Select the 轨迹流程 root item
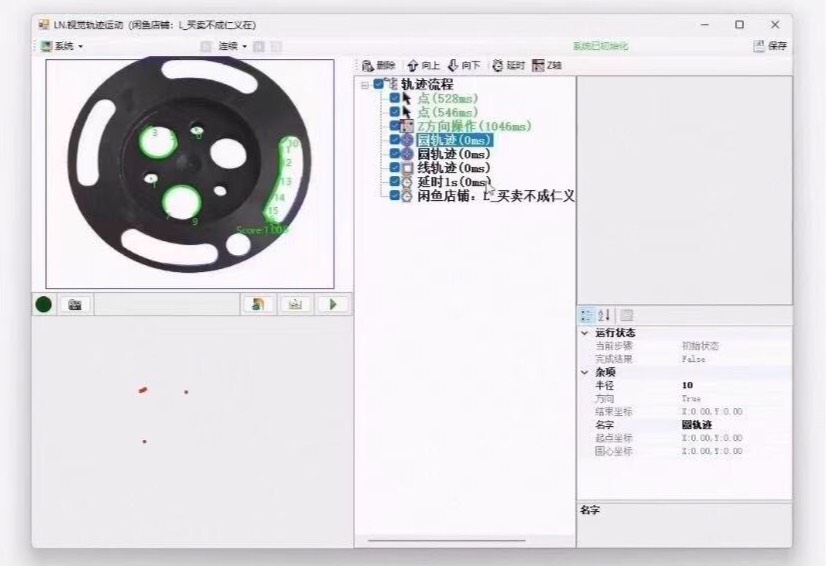826x566 pixels. 427,84
